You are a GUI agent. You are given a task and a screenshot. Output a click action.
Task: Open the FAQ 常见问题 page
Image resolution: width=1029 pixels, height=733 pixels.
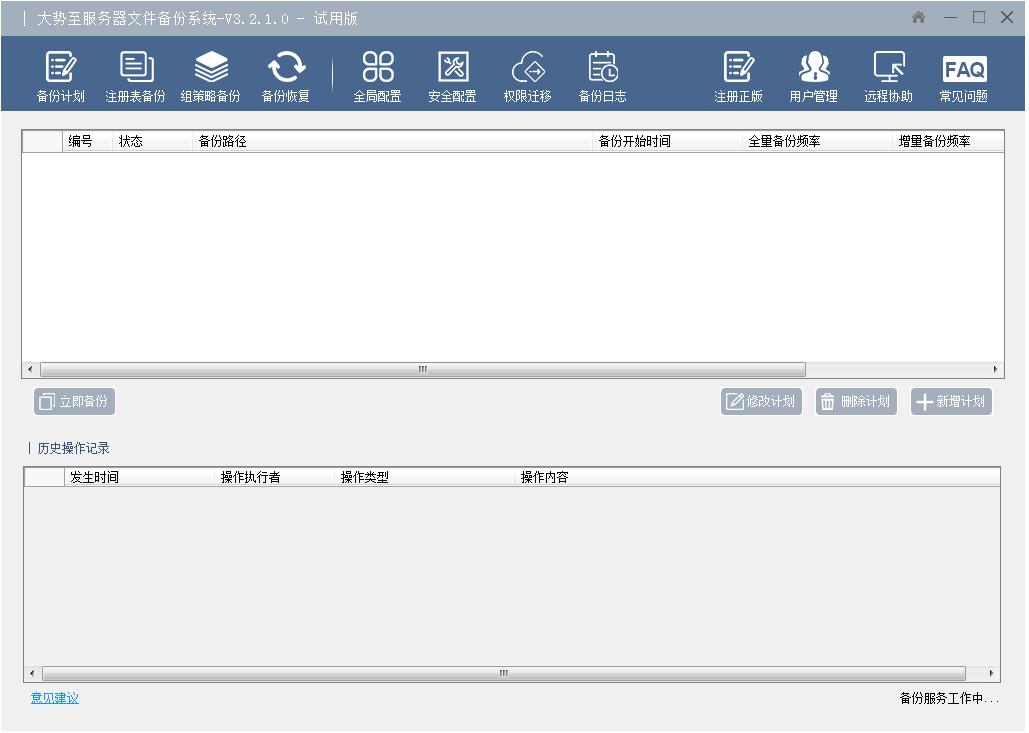[x=963, y=77]
